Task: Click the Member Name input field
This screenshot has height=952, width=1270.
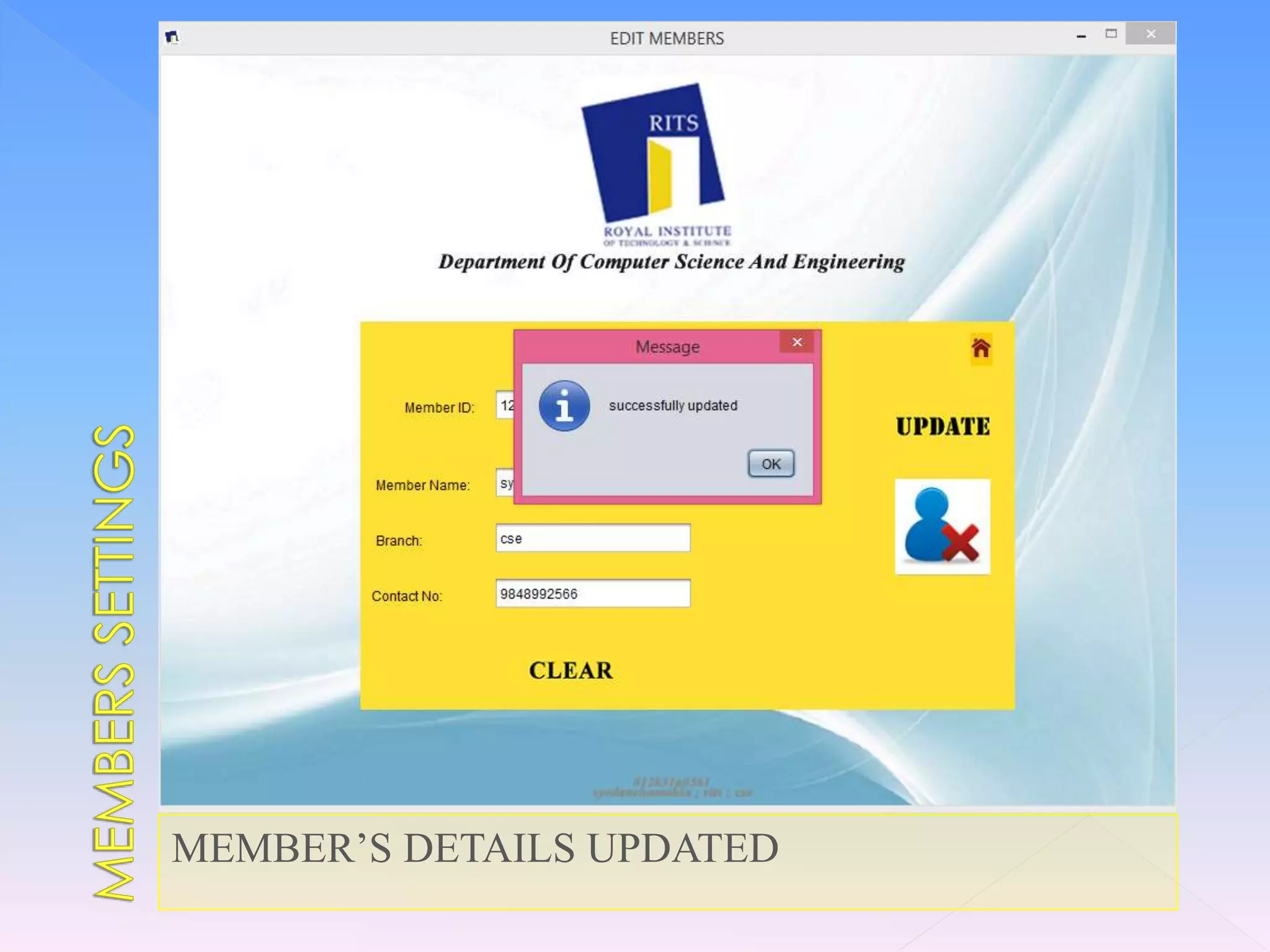Action: point(505,483)
